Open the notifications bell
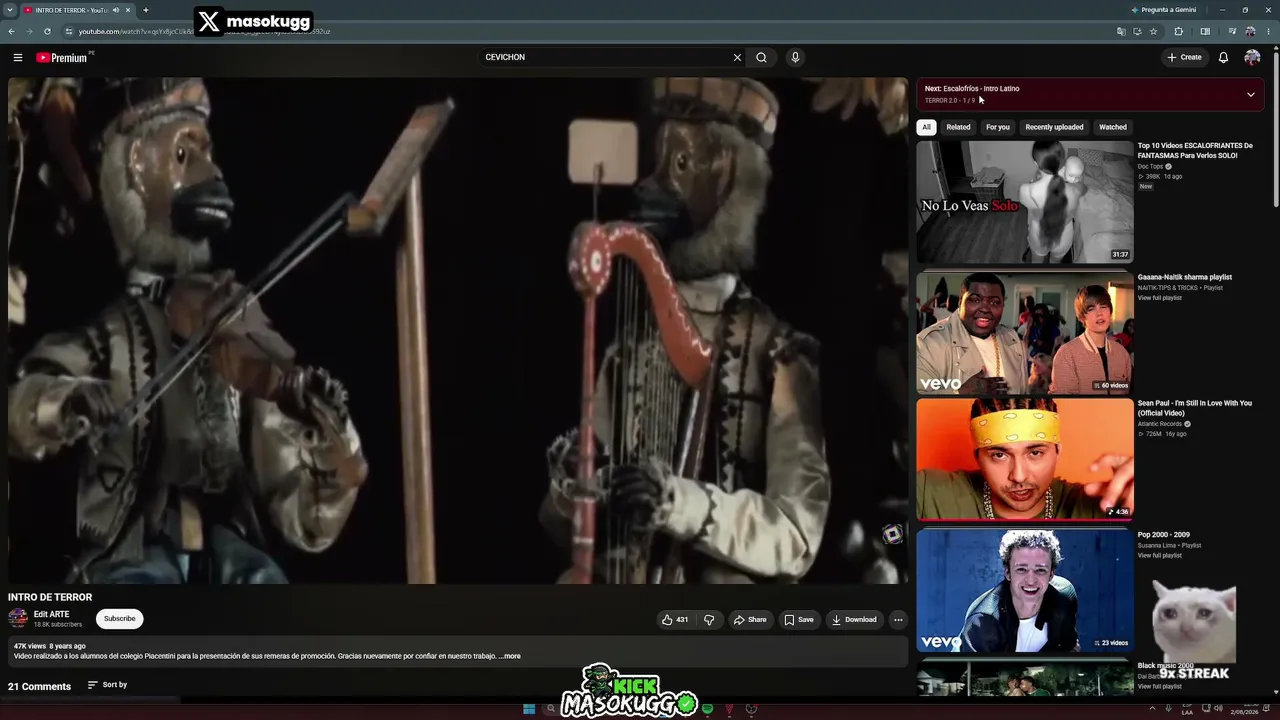1280x720 pixels. click(x=1223, y=57)
